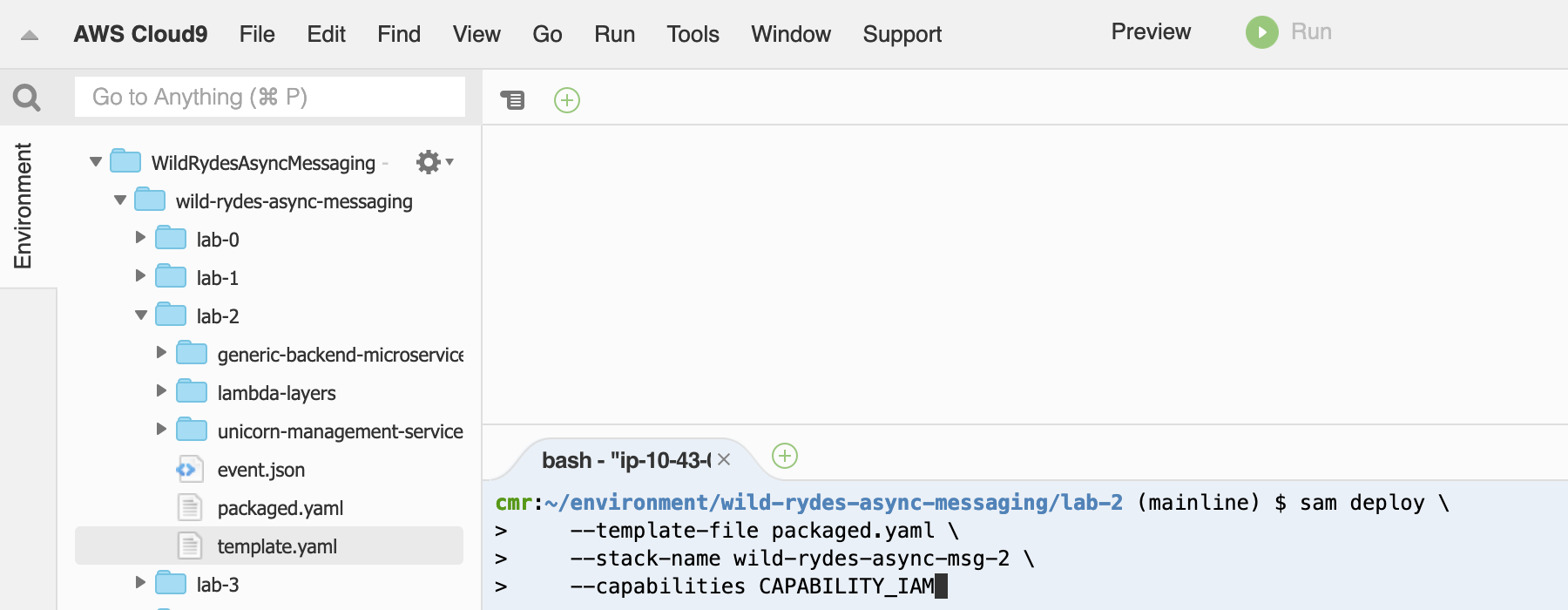This screenshot has width=1568, height=610.
Task: Click the wild-rydes-async-messaging folder icon
Action: click(x=150, y=200)
